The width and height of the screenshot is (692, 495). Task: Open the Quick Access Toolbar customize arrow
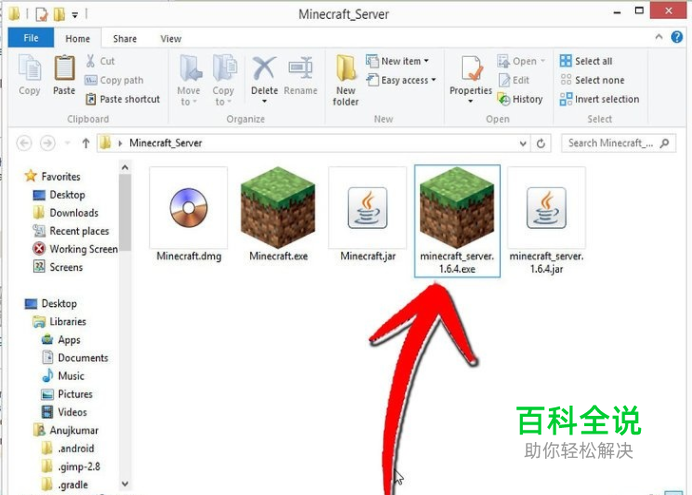coord(75,15)
